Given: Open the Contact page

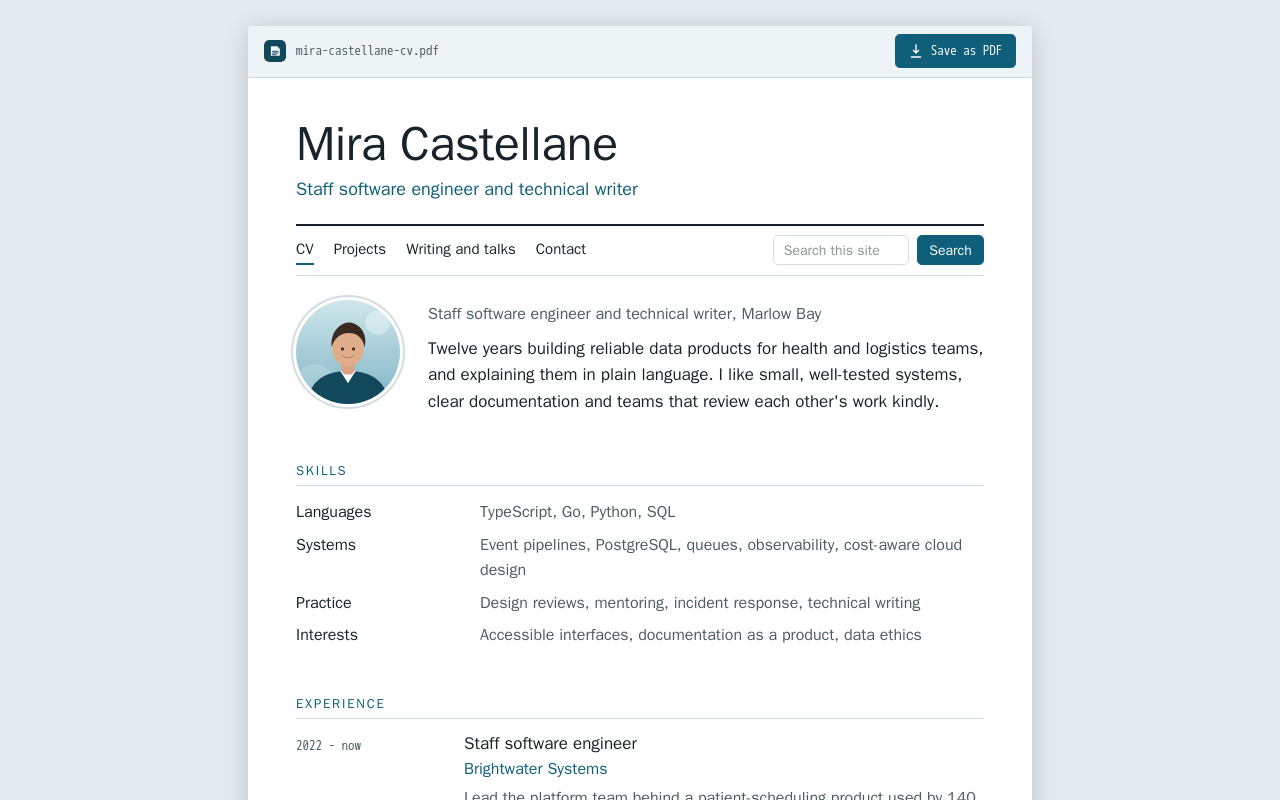Looking at the screenshot, I should point(561,250).
